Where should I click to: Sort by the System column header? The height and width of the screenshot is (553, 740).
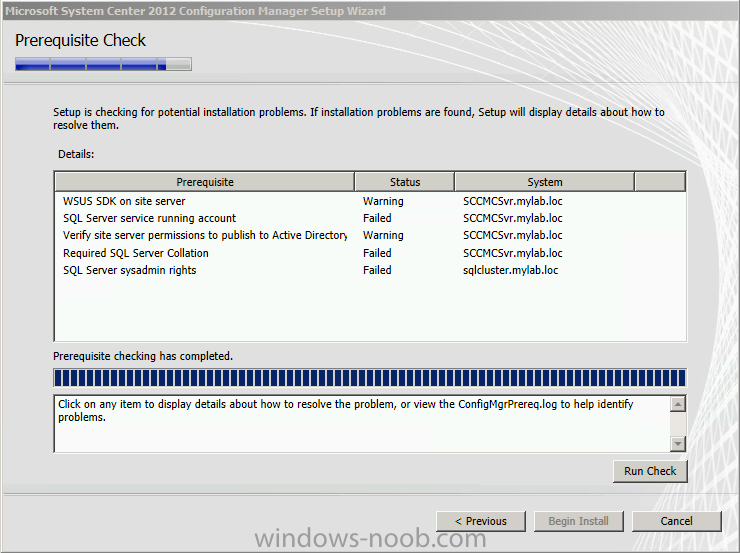point(545,182)
